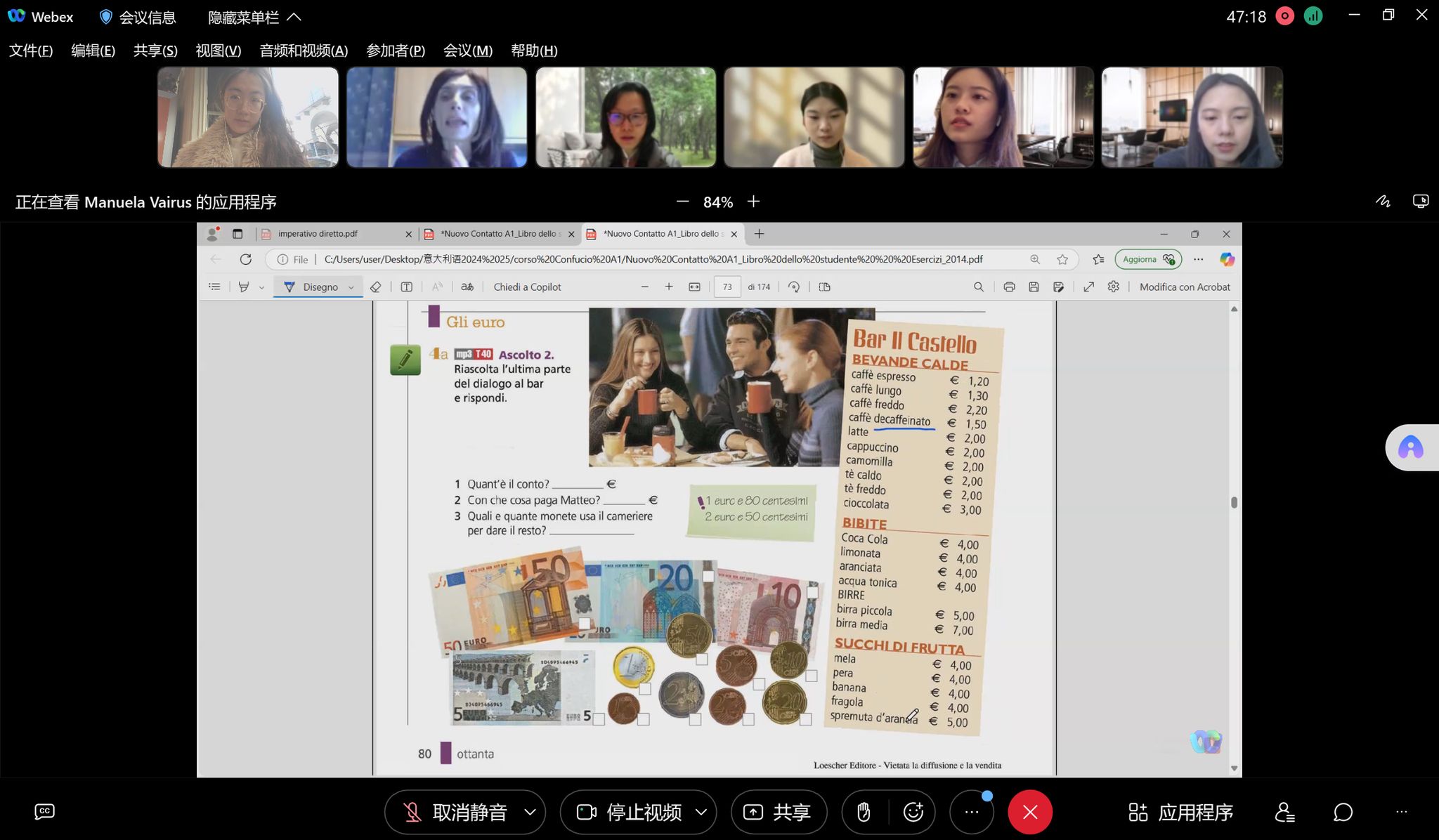1439x840 pixels.
Task: Open more options ellipsis in meeting controls
Action: [972, 812]
